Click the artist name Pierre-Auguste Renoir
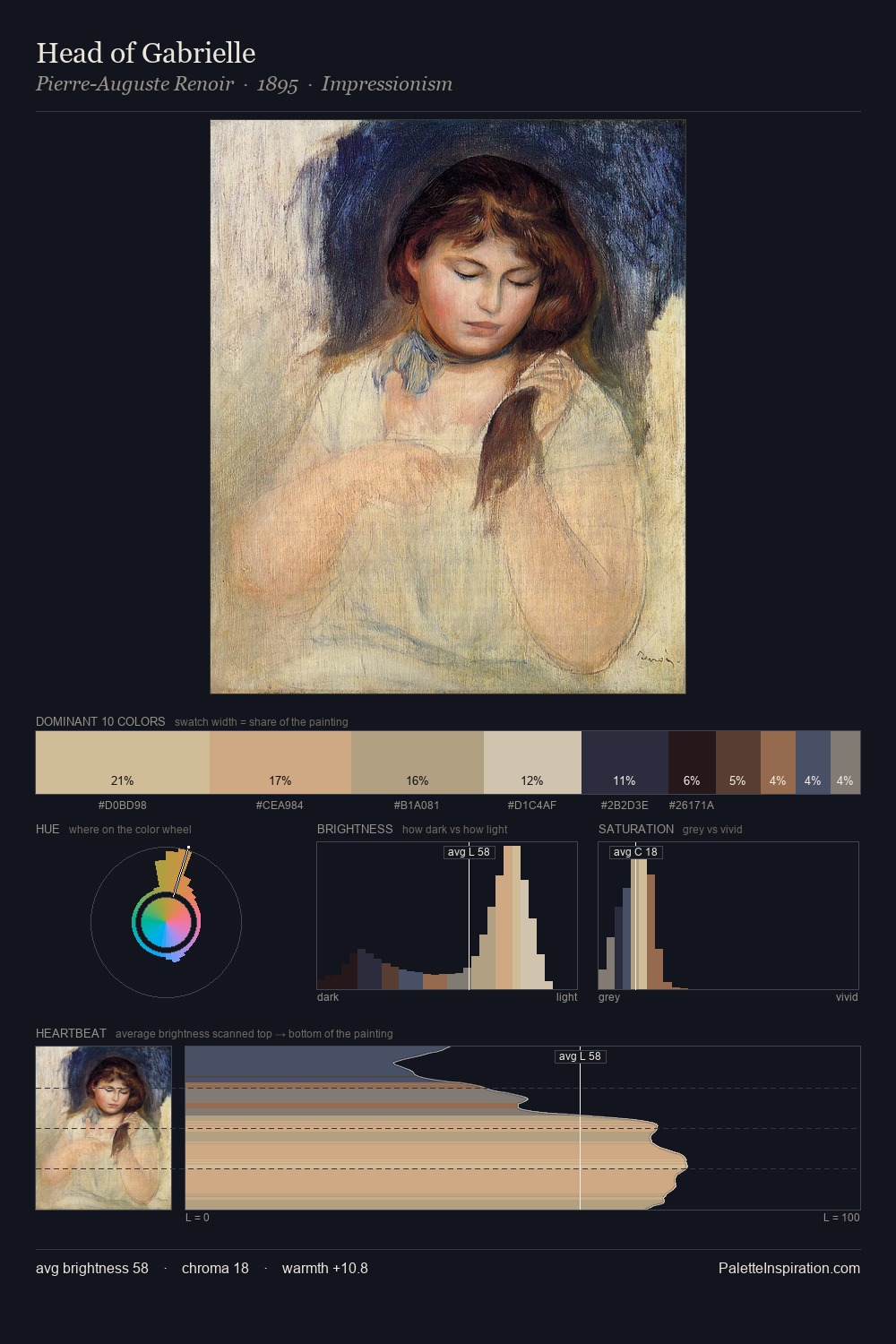This screenshot has height=1344, width=896. (134, 84)
